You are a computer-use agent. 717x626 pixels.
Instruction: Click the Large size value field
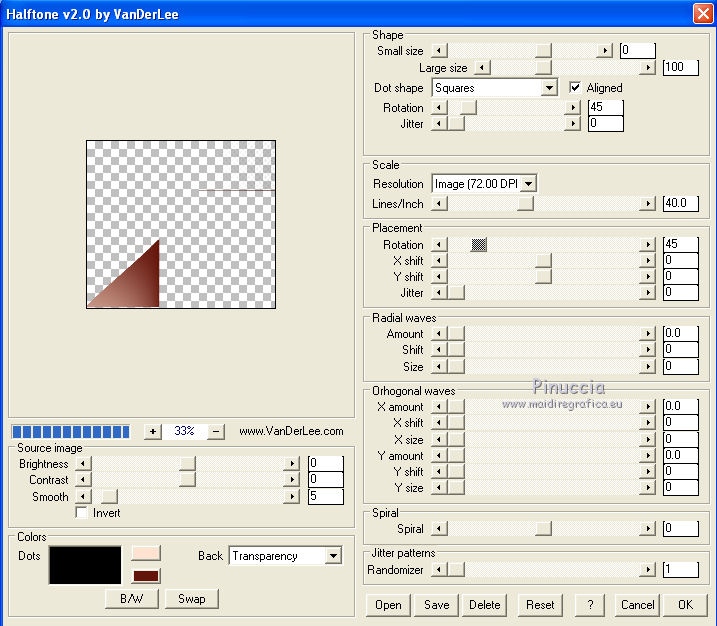(x=680, y=68)
